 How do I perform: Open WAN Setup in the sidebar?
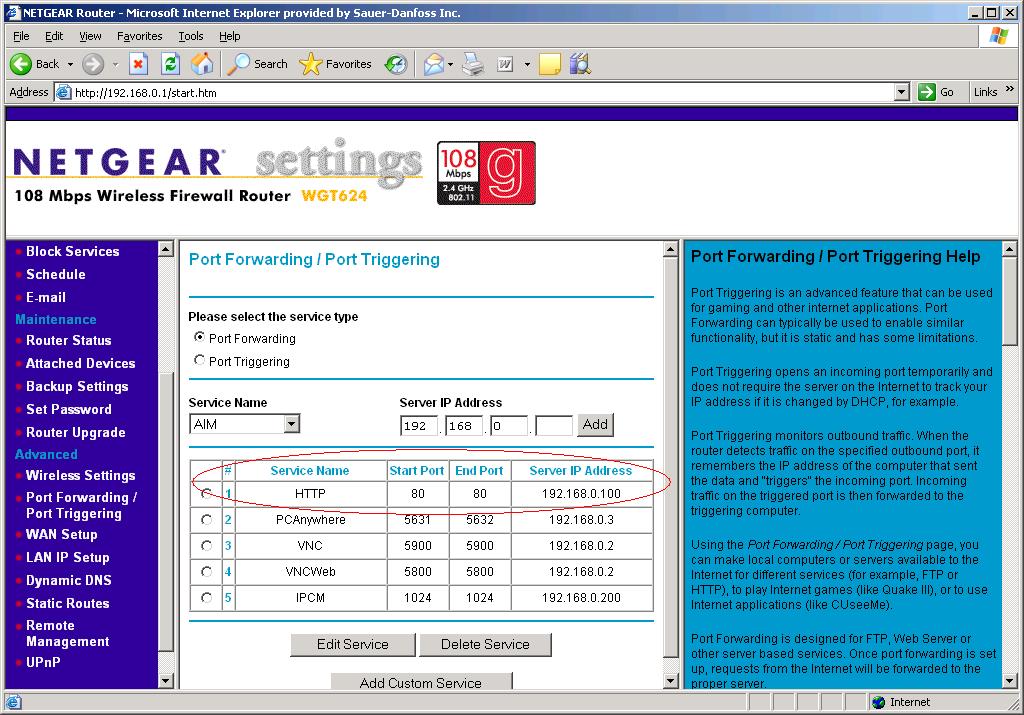(x=61, y=534)
